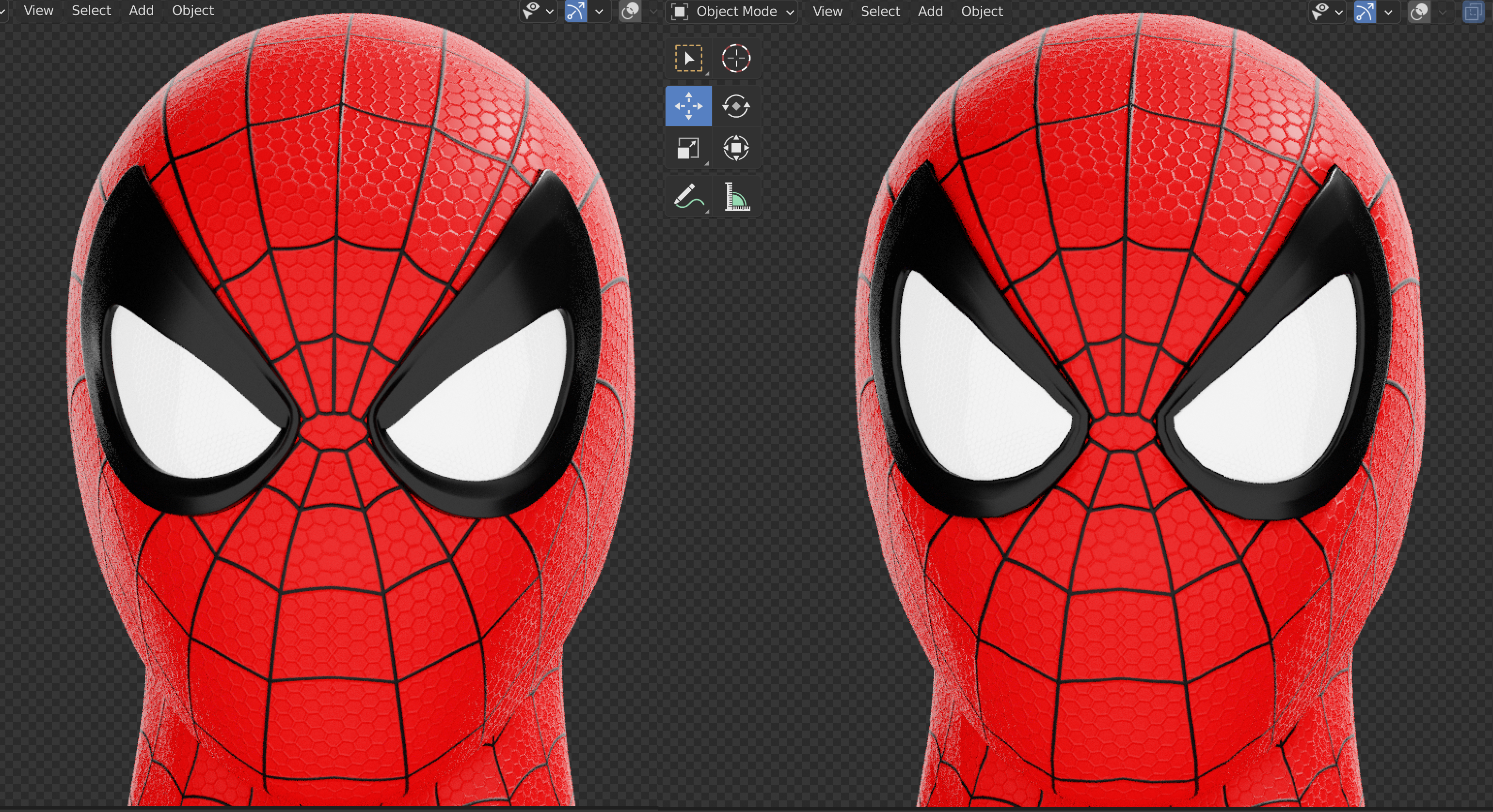1493x812 pixels.
Task: Select the Select Box tool
Action: tap(688, 59)
